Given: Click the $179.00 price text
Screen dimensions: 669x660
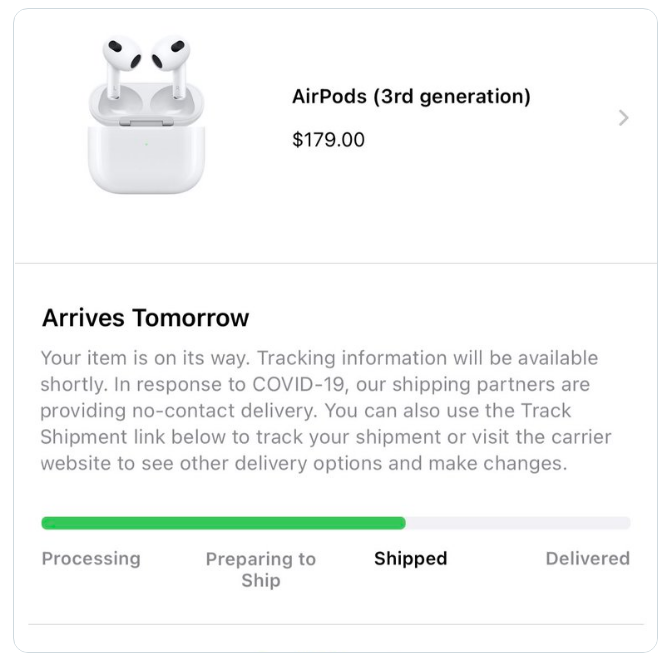Looking at the screenshot, I should point(328,139).
